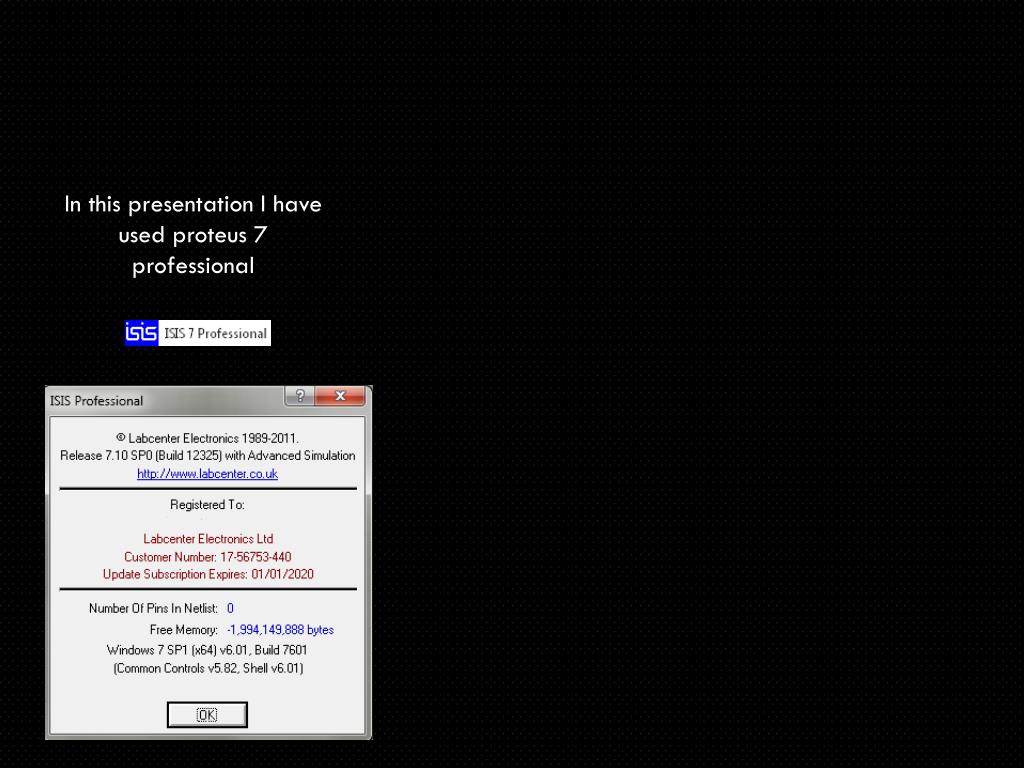Click the Common Controls v5.82 line
Image resolution: width=1024 pixels, height=768 pixels.
pyautogui.click(x=208, y=668)
